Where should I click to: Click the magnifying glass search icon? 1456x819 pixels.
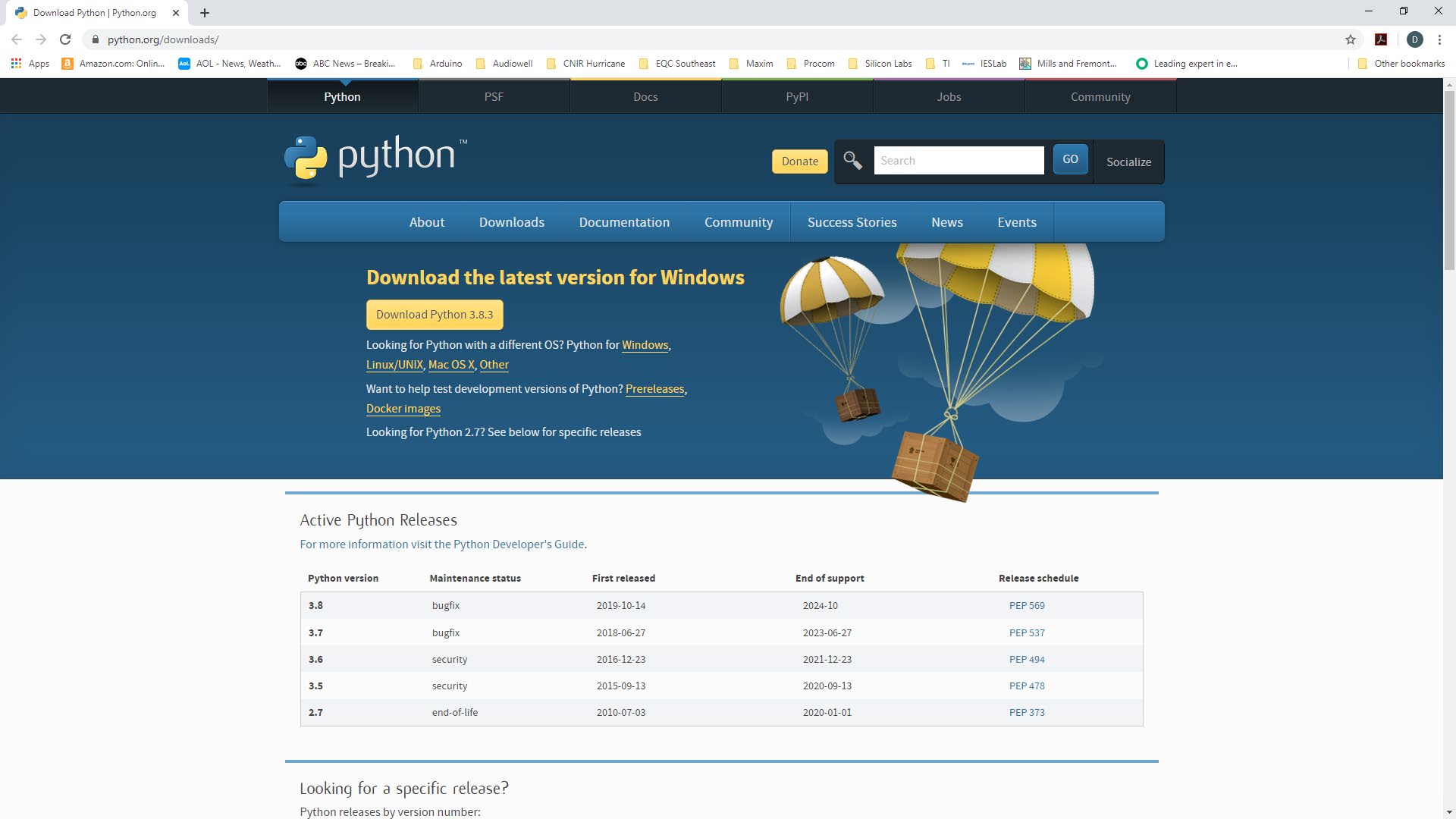pyautogui.click(x=852, y=161)
